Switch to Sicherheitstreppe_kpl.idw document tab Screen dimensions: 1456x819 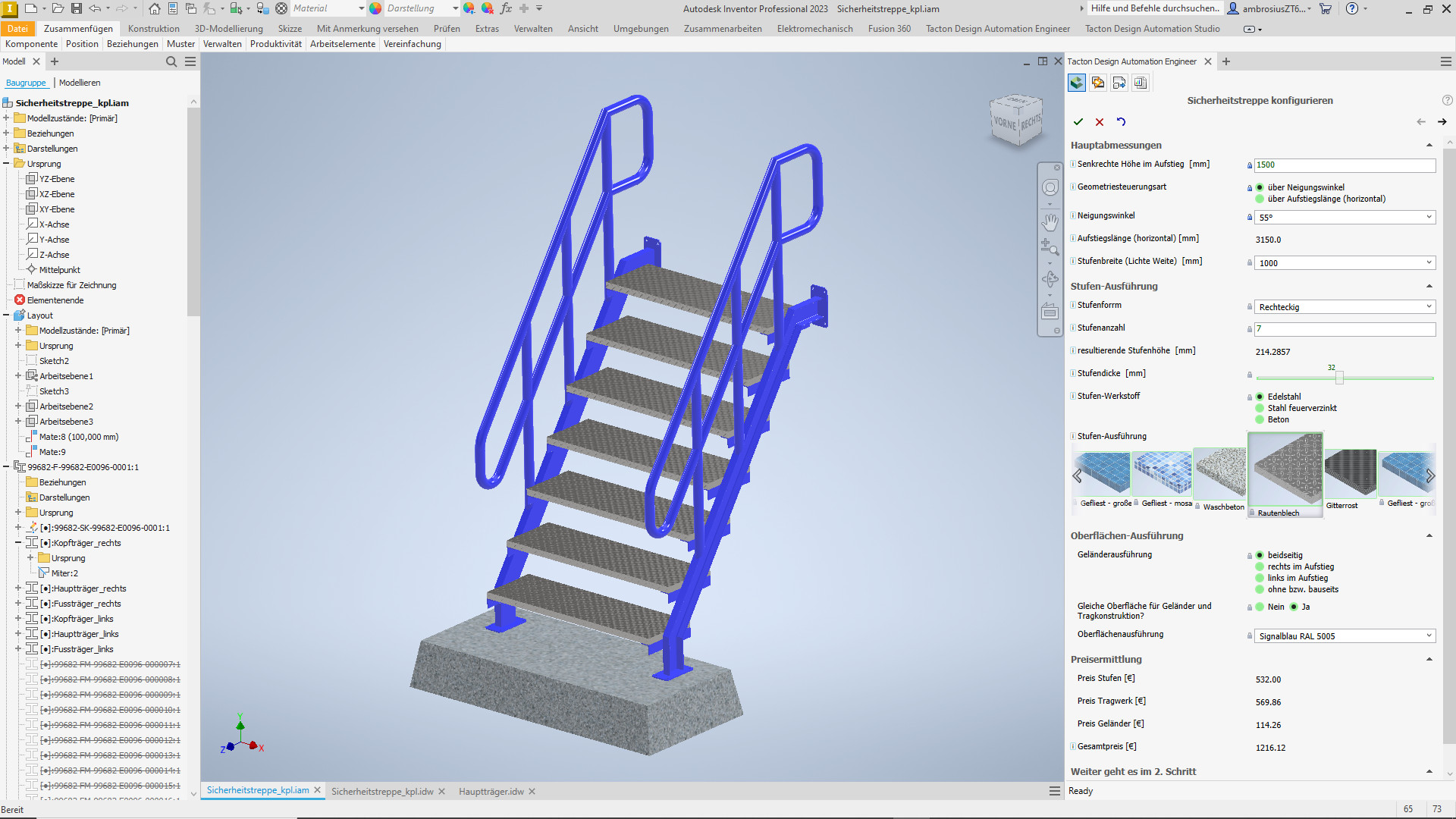381,792
